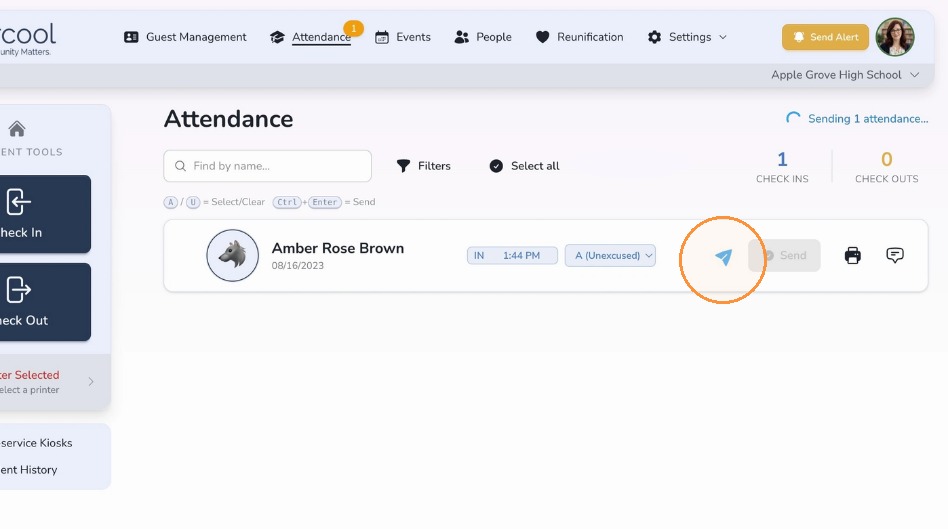This screenshot has height=529, width=948.
Task: Click the Send button for Amber Rose Brown
Action: point(784,255)
